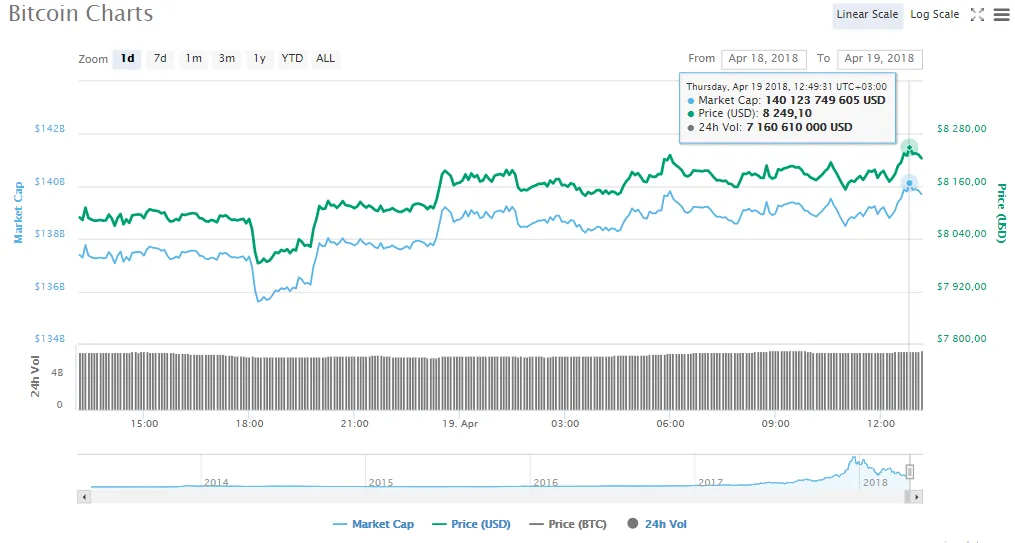Switch to Linear Scale
The height and width of the screenshot is (543, 1015).
pos(867,15)
